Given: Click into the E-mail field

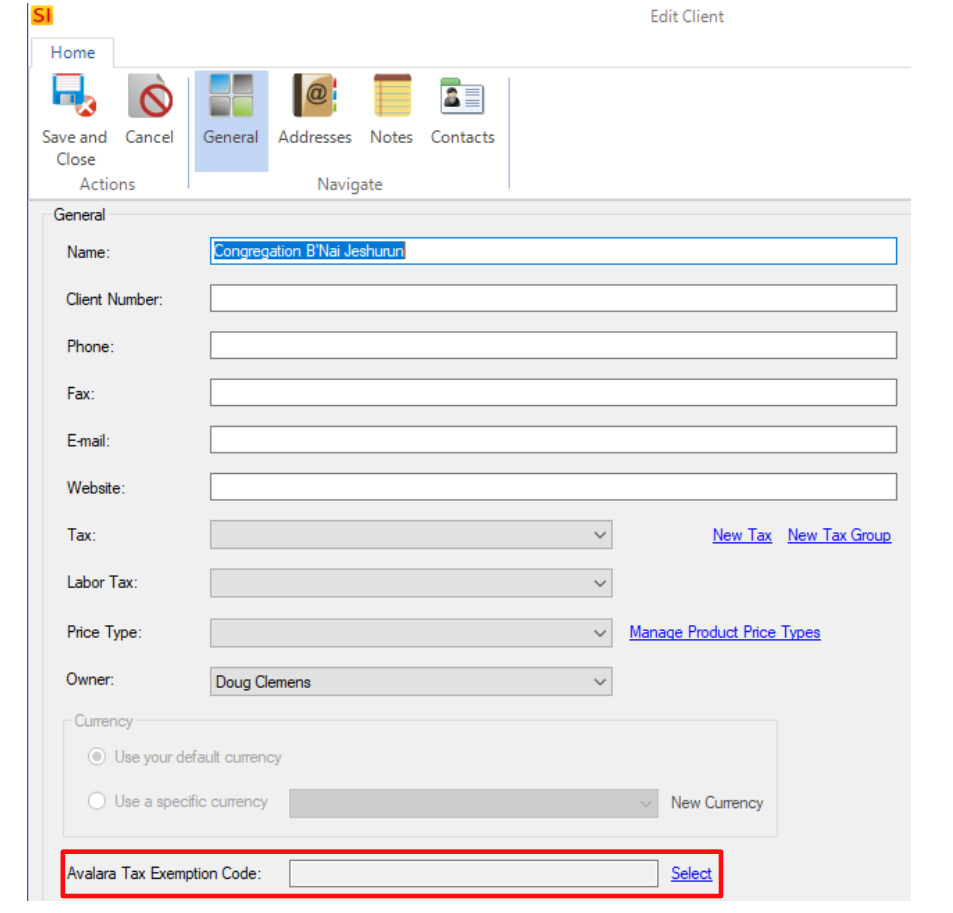Looking at the screenshot, I should point(553,439).
